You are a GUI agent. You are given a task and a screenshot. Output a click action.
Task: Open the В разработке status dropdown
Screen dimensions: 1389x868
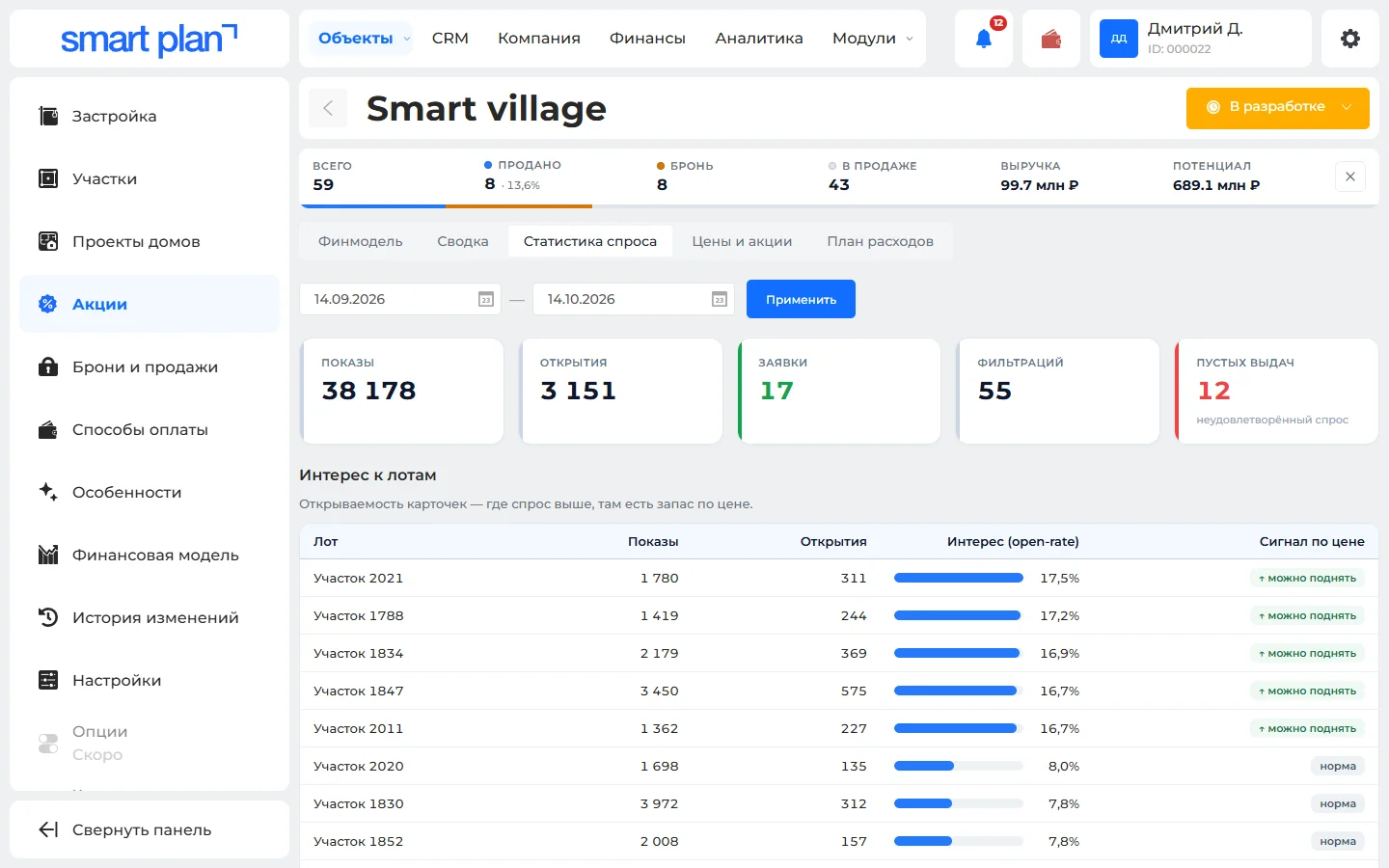click(x=1277, y=107)
